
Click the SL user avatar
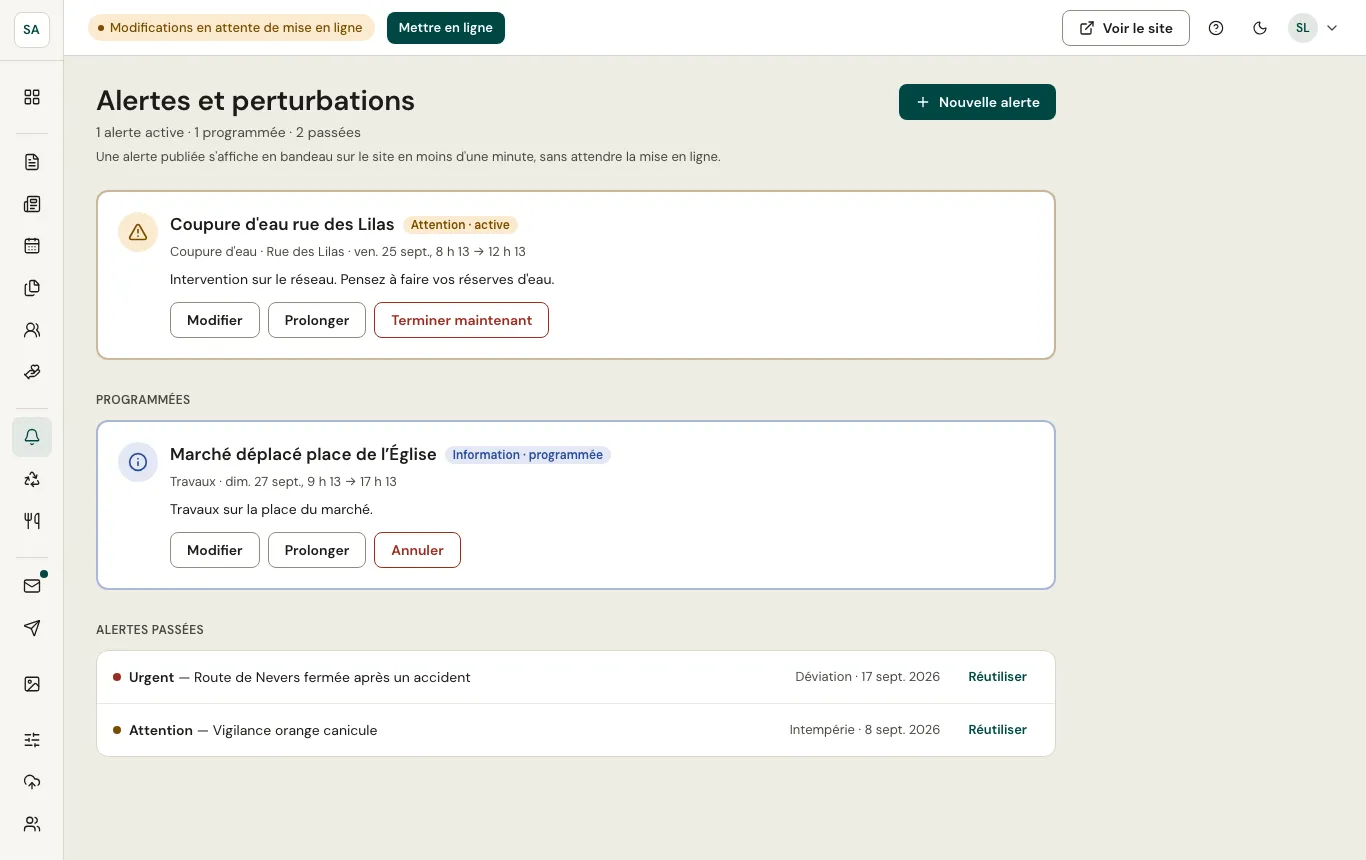(1303, 28)
